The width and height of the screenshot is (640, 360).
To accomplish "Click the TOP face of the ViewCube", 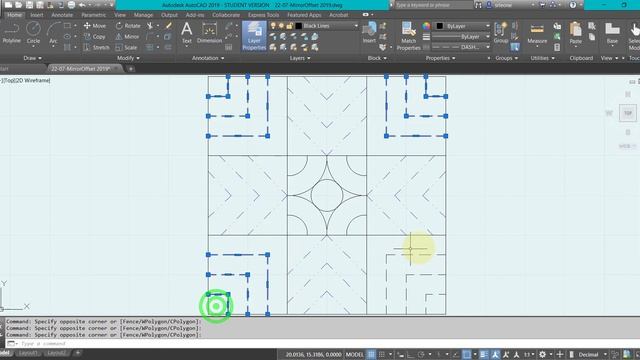I will pos(628,113).
